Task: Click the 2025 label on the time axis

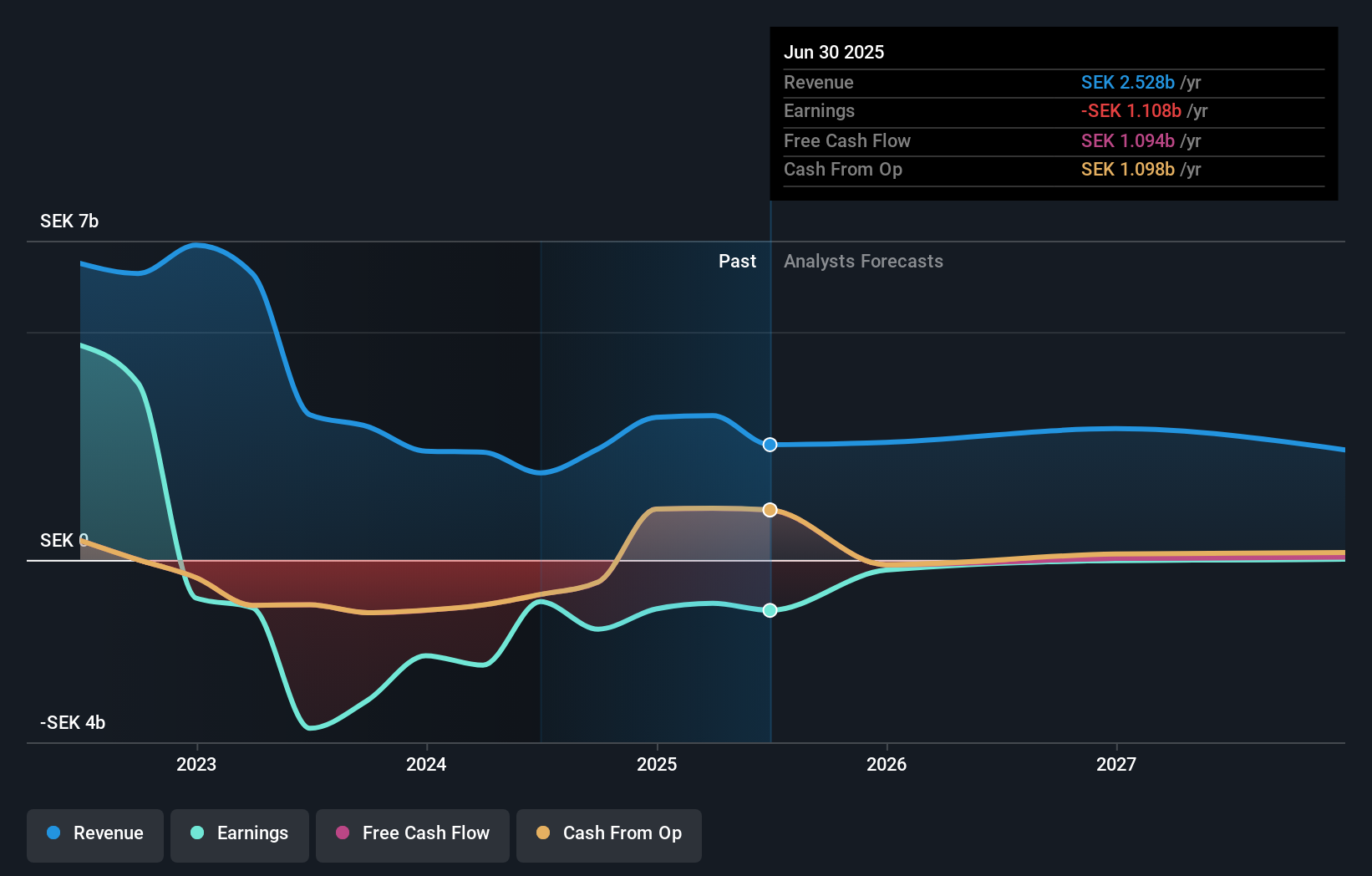Action: 657,763
